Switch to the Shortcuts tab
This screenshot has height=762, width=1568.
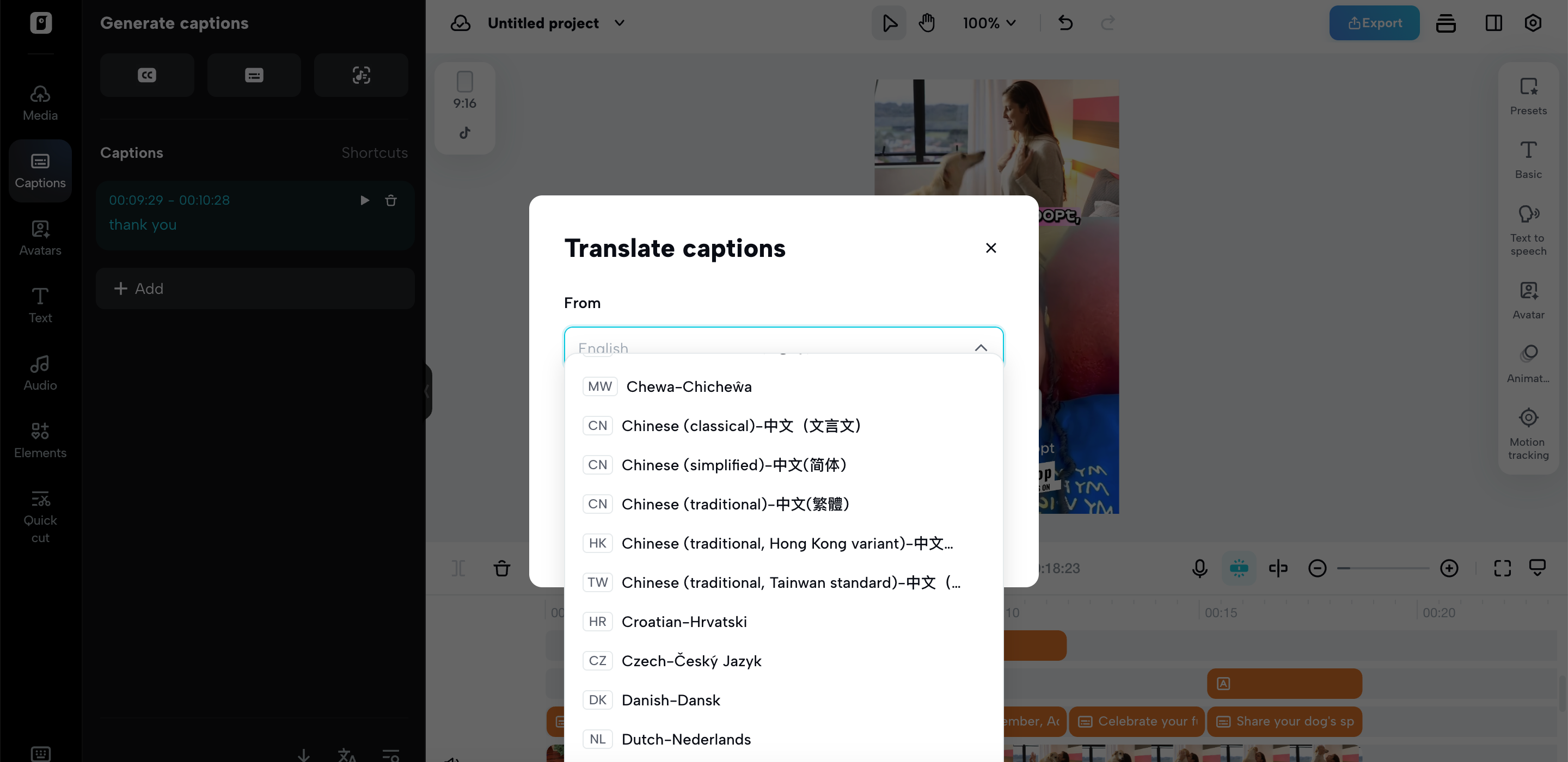pyautogui.click(x=375, y=152)
